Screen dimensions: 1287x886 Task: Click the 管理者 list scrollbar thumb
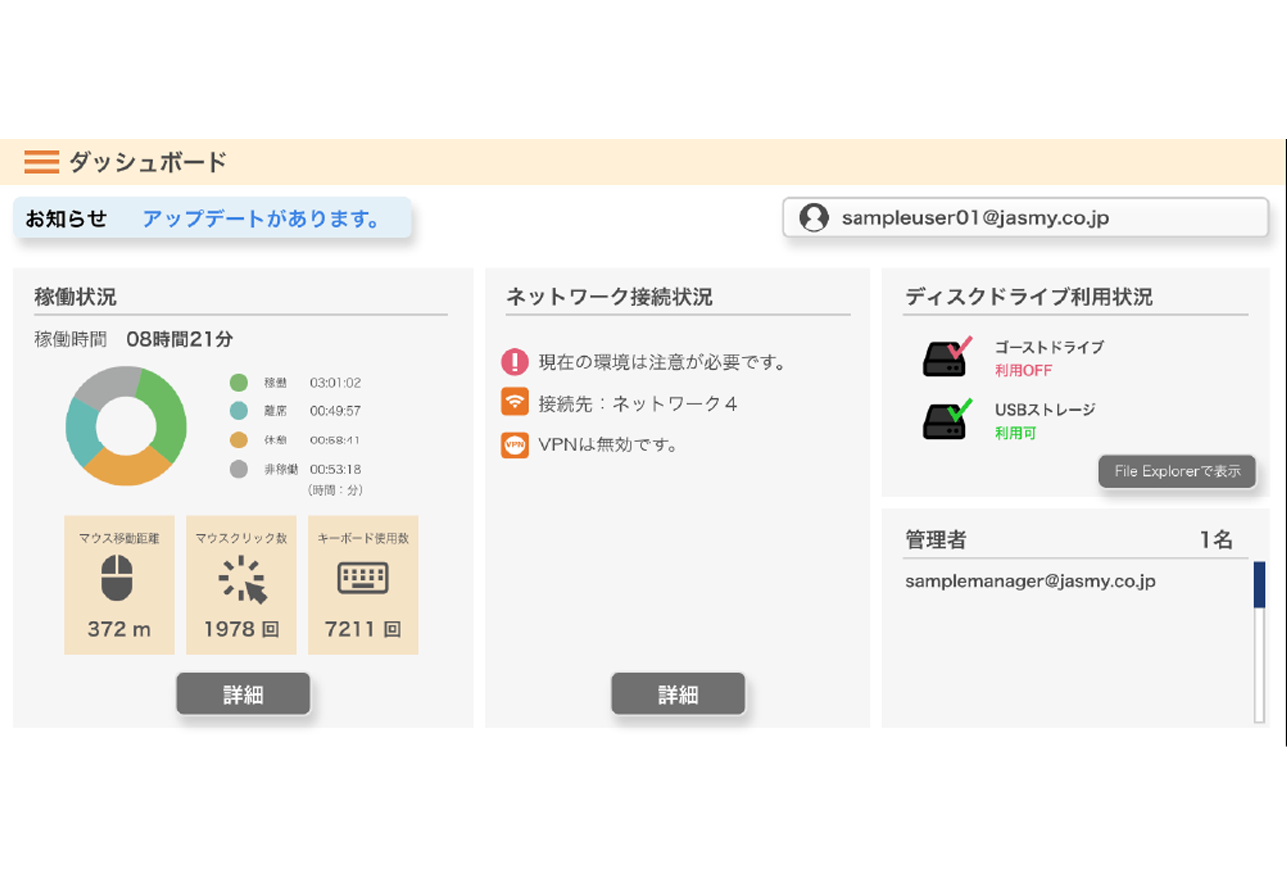(x=1259, y=585)
